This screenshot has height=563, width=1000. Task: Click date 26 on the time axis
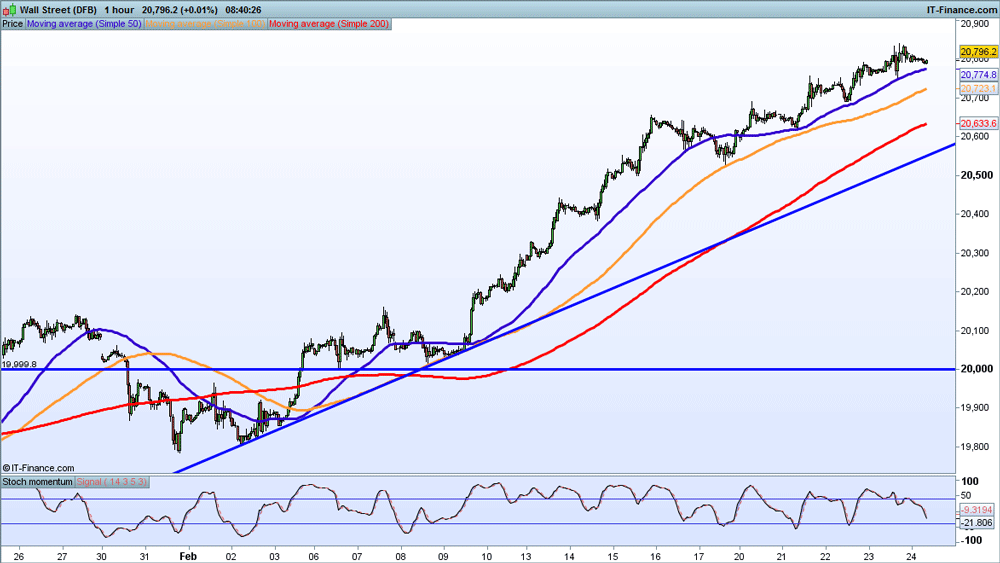point(18,556)
